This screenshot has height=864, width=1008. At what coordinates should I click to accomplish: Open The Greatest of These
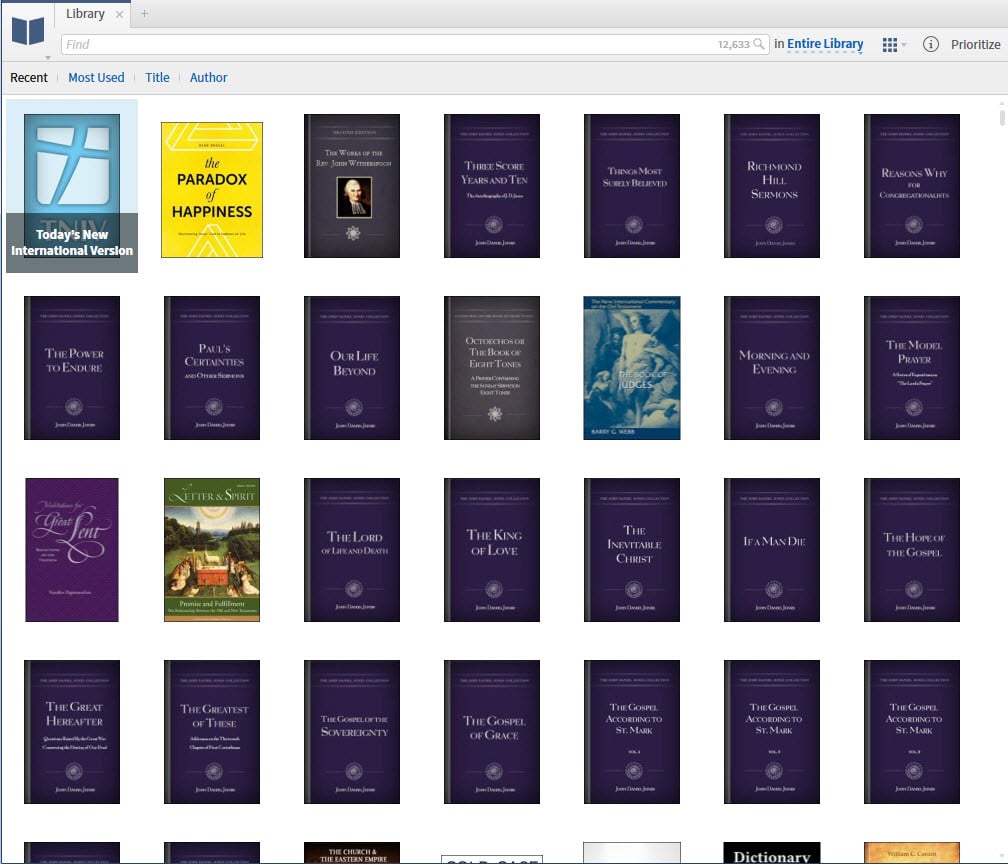(x=212, y=732)
